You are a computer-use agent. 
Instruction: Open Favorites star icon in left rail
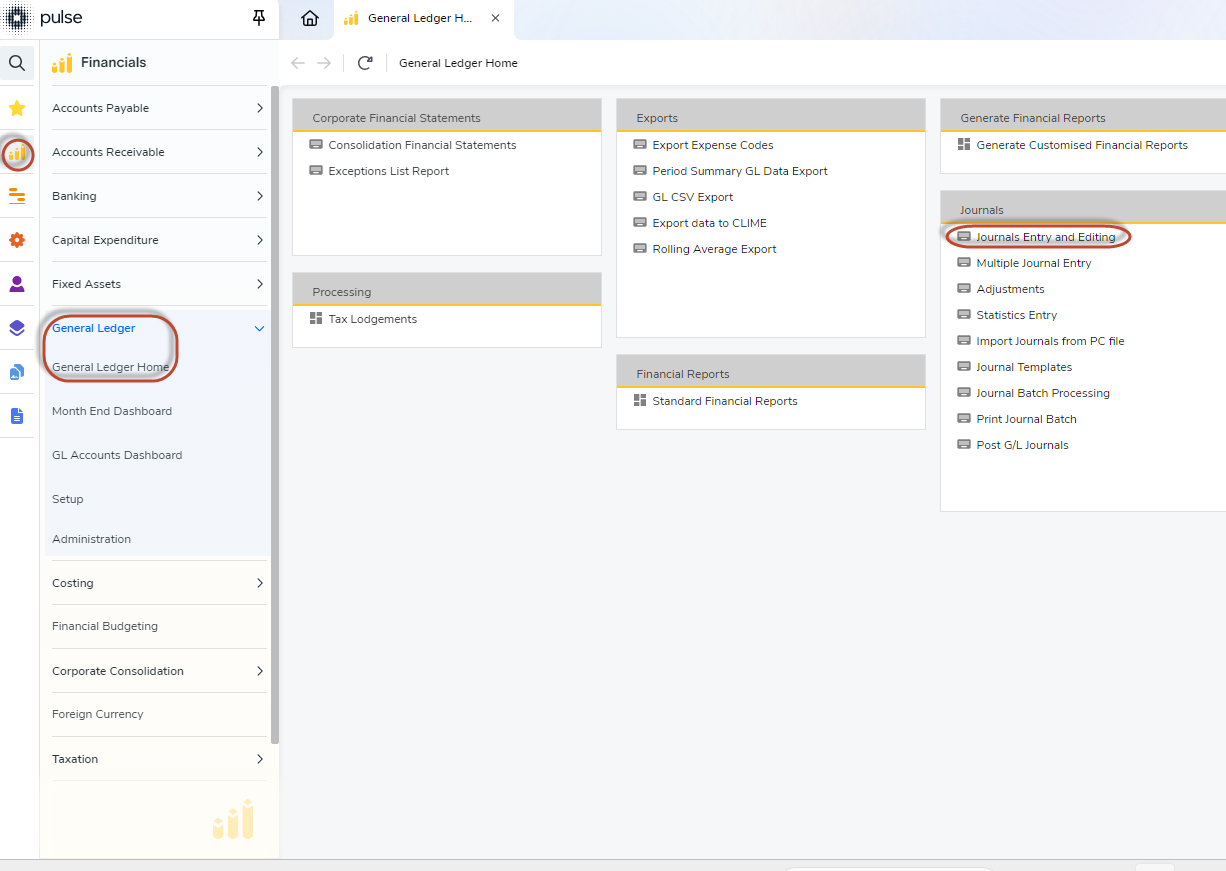click(x=17, y=108)
